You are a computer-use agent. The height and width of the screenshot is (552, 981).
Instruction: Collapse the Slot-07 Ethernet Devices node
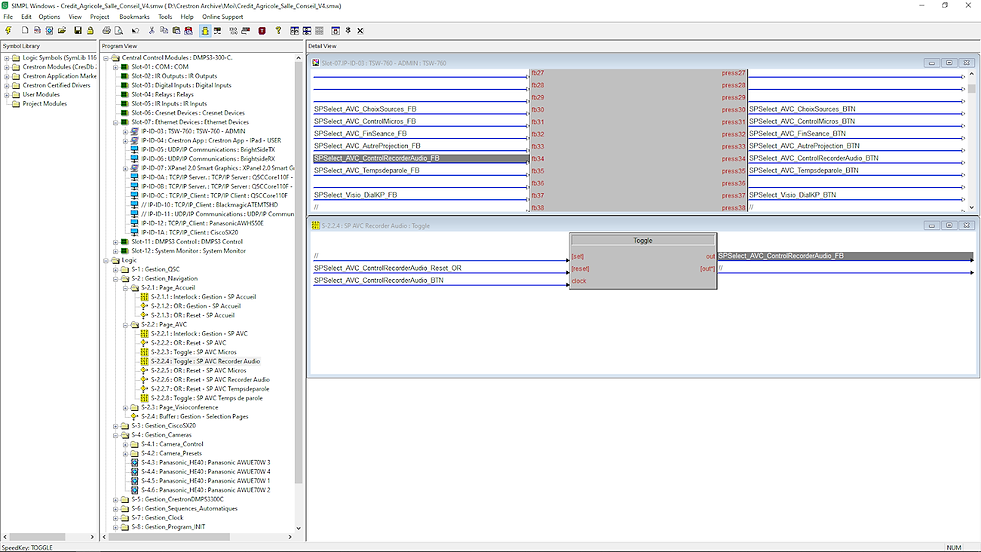(x=116, y=122)
